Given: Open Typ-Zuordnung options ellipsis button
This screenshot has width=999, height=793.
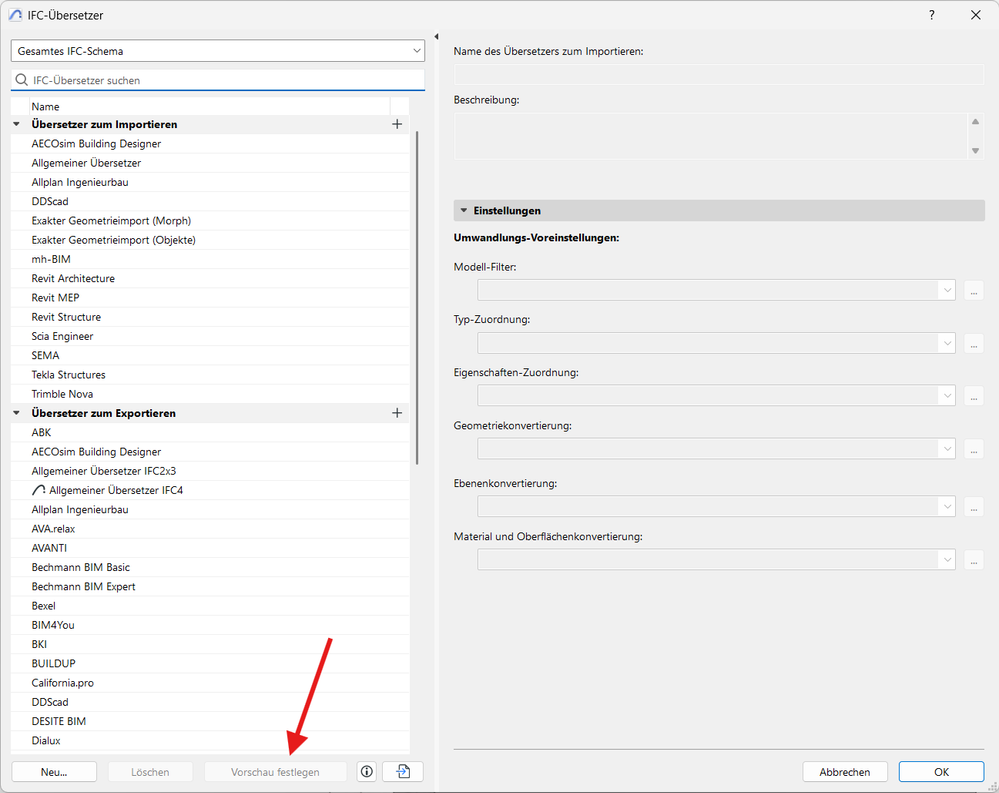Looking at the screenshot, I should [x=974, y=343].
